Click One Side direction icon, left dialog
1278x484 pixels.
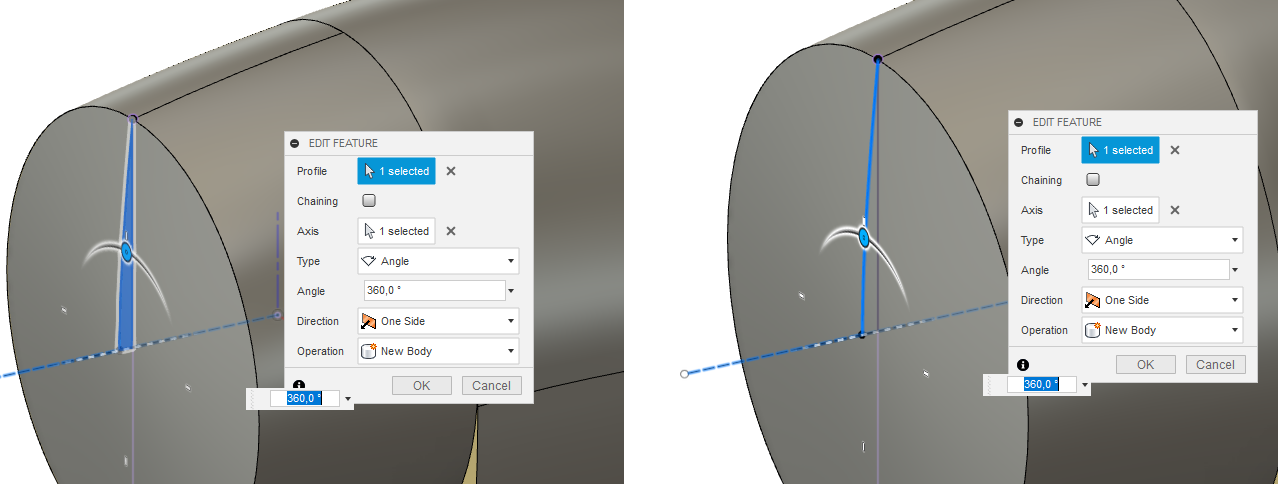tap(369, 321)
